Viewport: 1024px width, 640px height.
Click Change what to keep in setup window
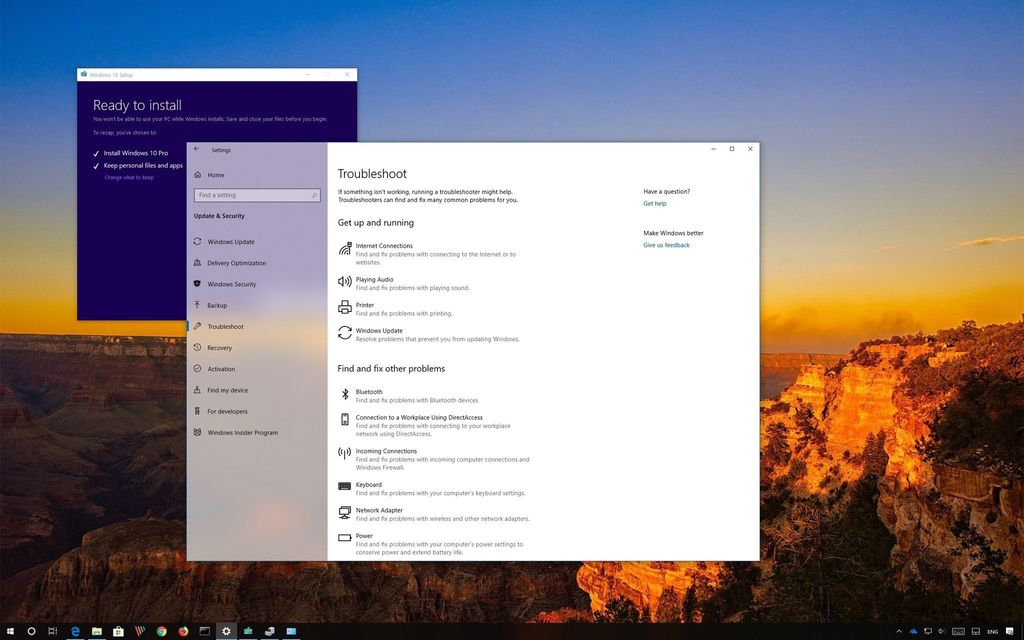[127, 177]
